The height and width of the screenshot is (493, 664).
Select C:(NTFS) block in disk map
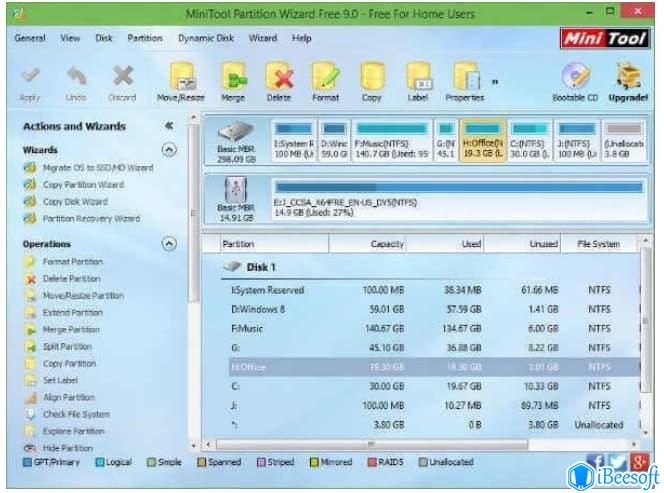[530, 141]
